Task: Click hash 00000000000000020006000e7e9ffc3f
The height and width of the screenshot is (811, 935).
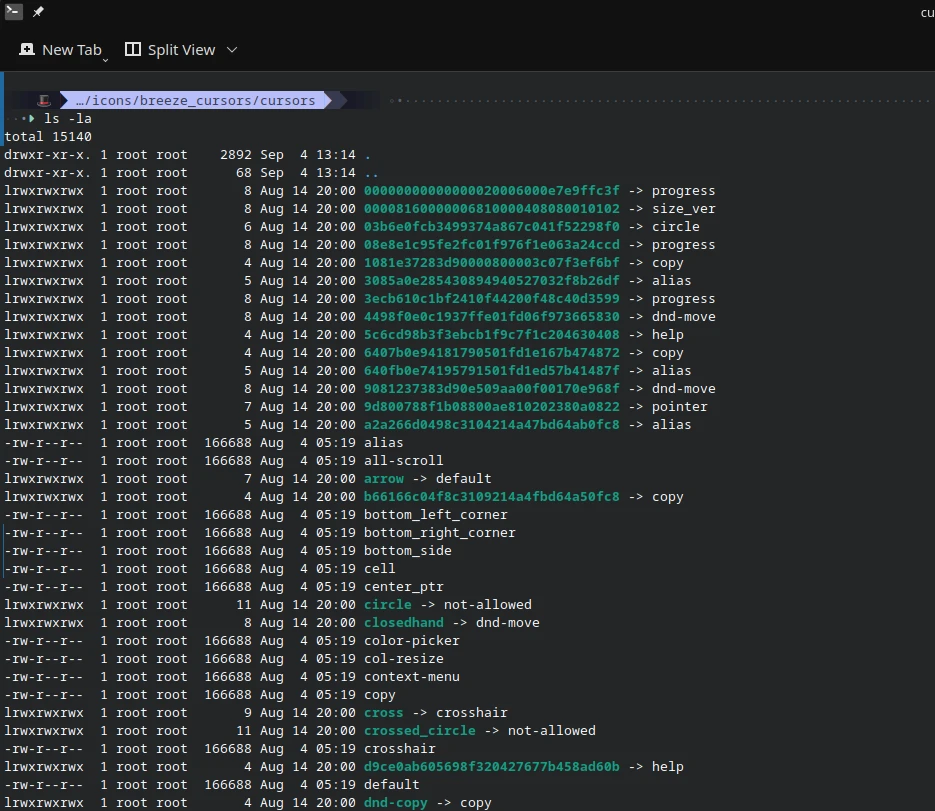Action: pos(491,191)
